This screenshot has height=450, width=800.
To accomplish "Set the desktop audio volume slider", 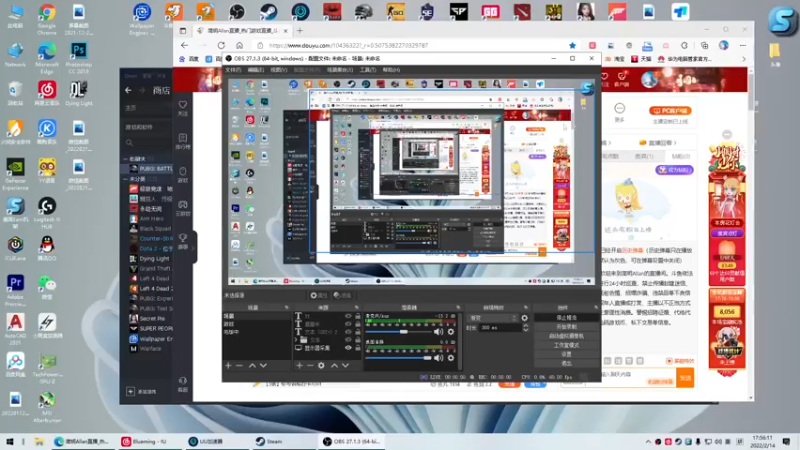I will point(398,358).
